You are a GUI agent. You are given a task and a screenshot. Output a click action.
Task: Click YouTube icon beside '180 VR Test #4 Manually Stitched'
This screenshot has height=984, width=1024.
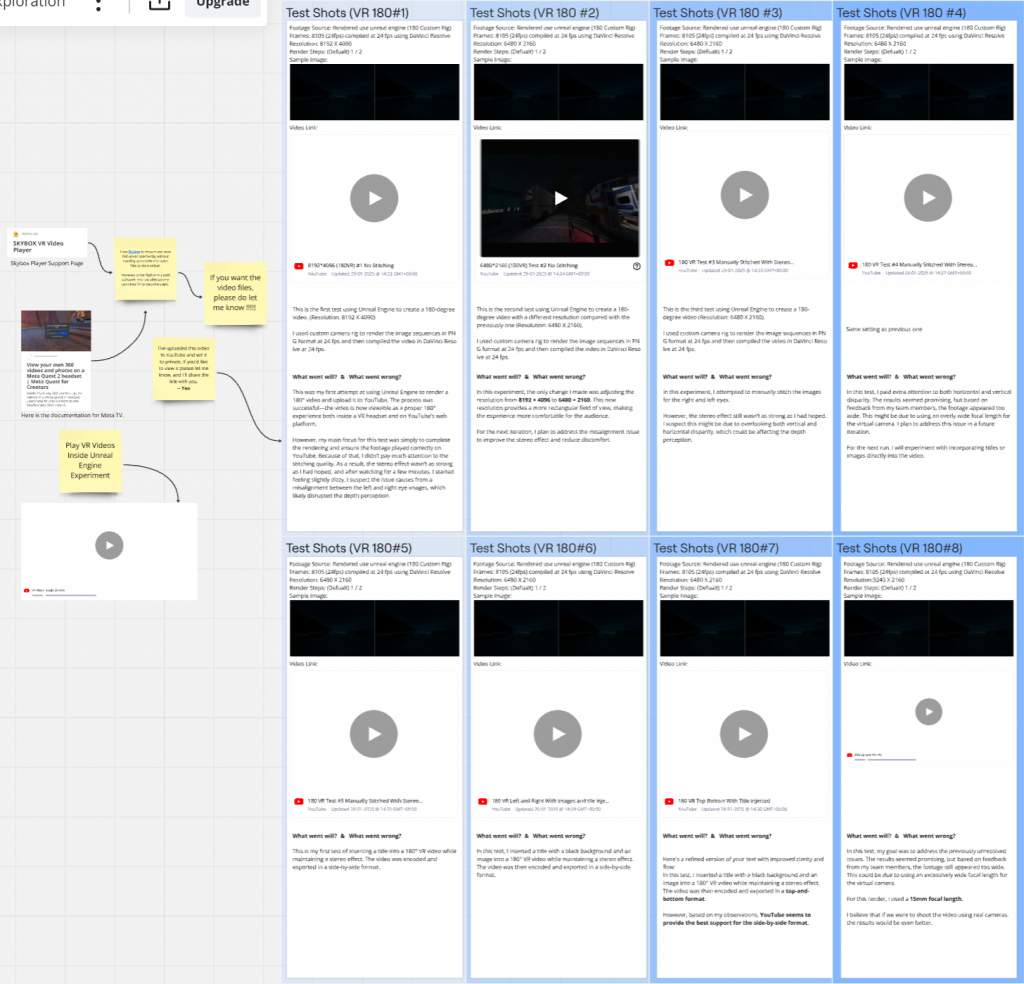[853, 265]
